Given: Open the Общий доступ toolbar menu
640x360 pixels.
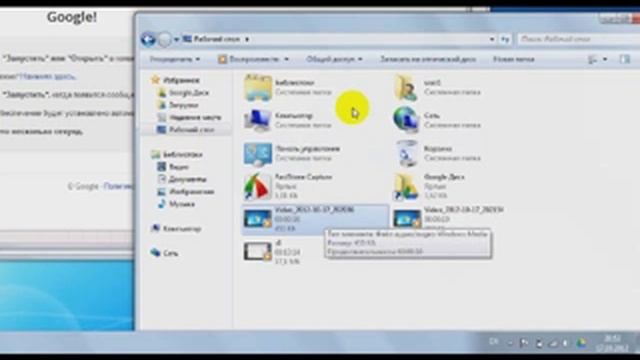Looking at the screenshot, I should [334, 59].
